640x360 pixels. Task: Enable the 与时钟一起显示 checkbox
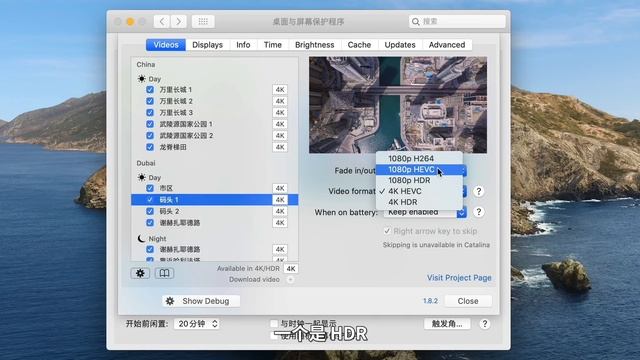274,324
